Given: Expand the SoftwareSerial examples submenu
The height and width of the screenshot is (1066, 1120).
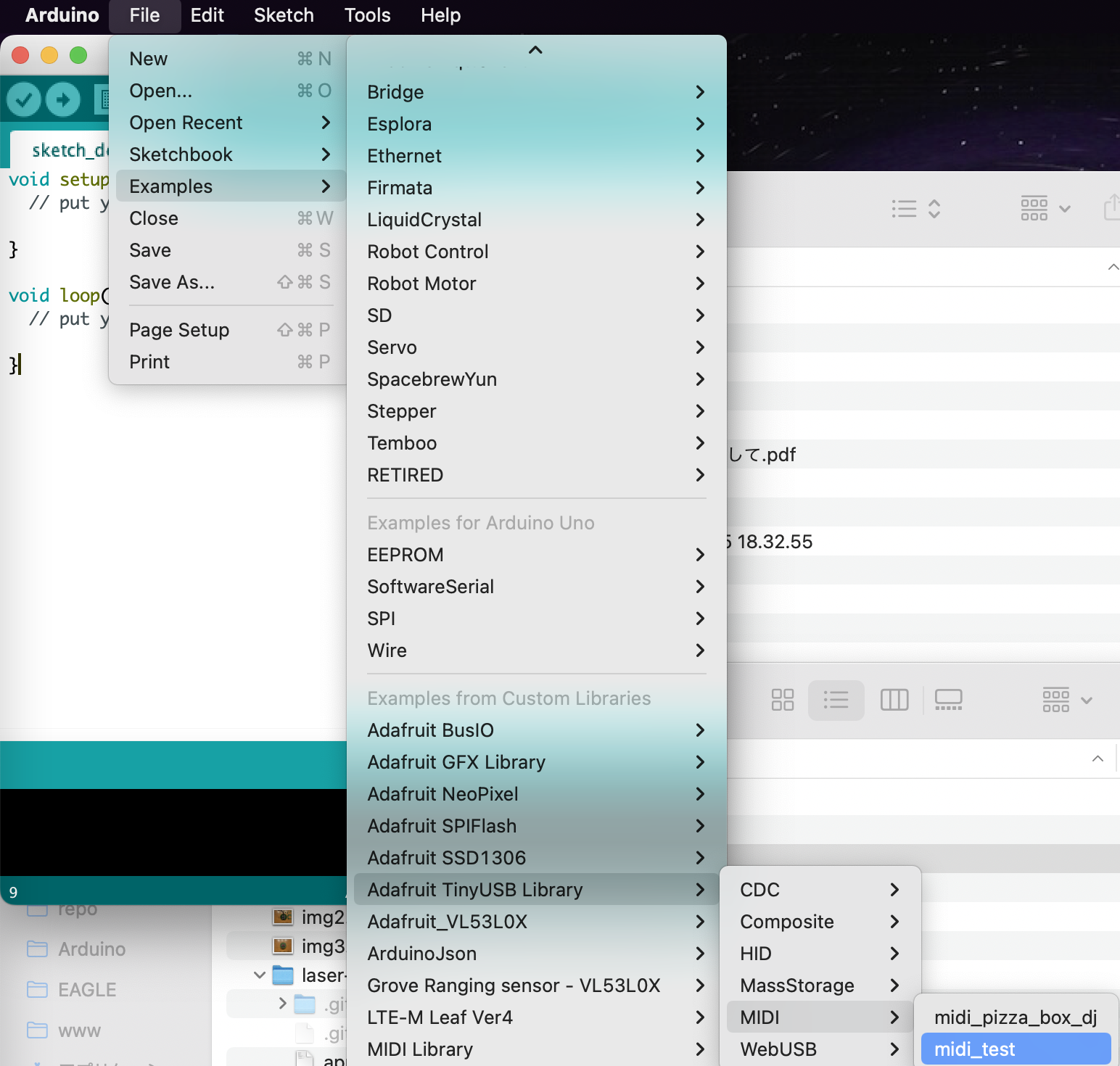Looking at the screenshot, I should click(x=537, y=587).
